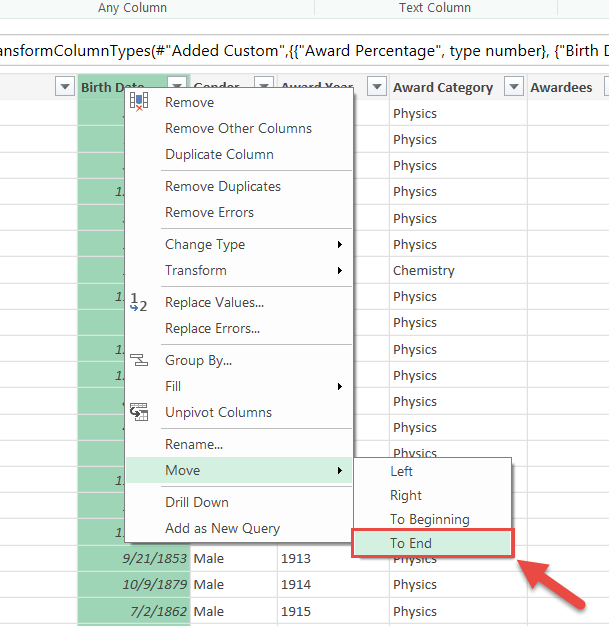Screen dimensions: 609x626
Task: Select Add as New Query
Action: (x=222, y=528)
